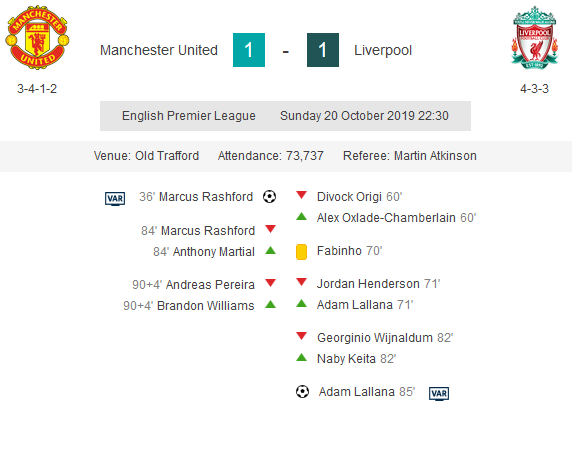Click the green sub-on arrow for Naby Keita
The image size is (574, 459).
[301, 357]
